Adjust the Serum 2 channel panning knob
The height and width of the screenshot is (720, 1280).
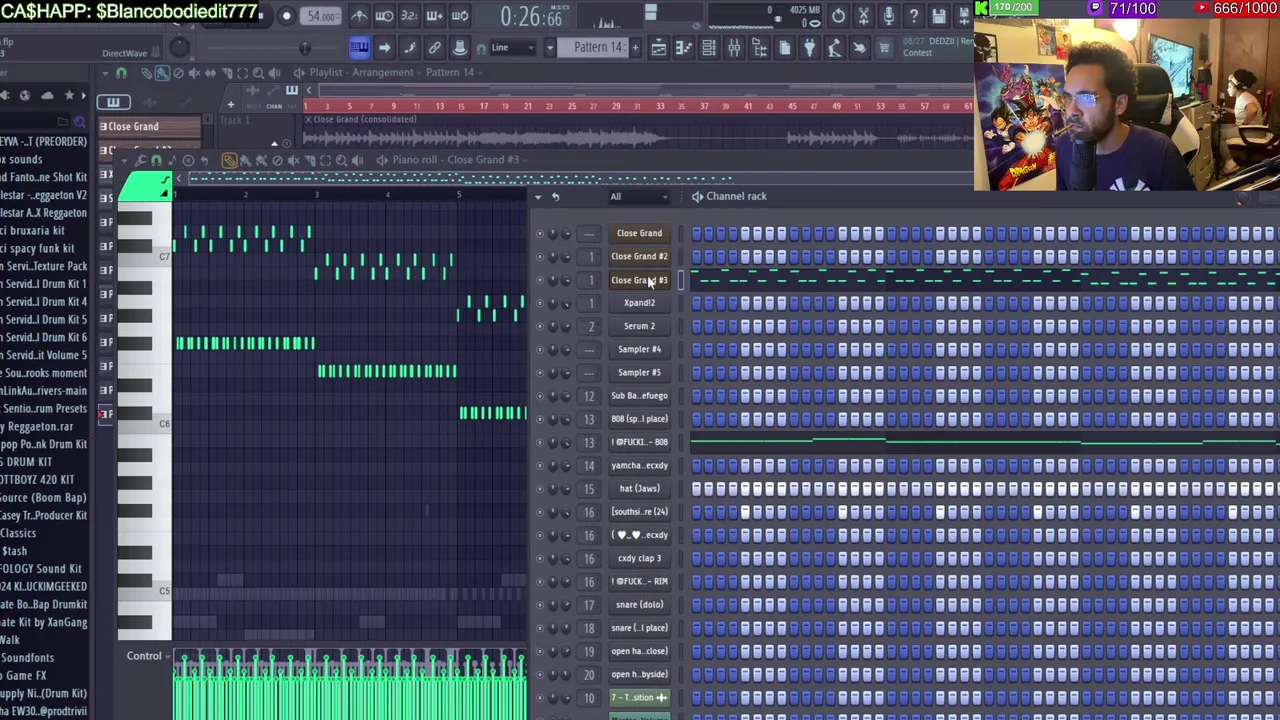click(x=553, y=327)
